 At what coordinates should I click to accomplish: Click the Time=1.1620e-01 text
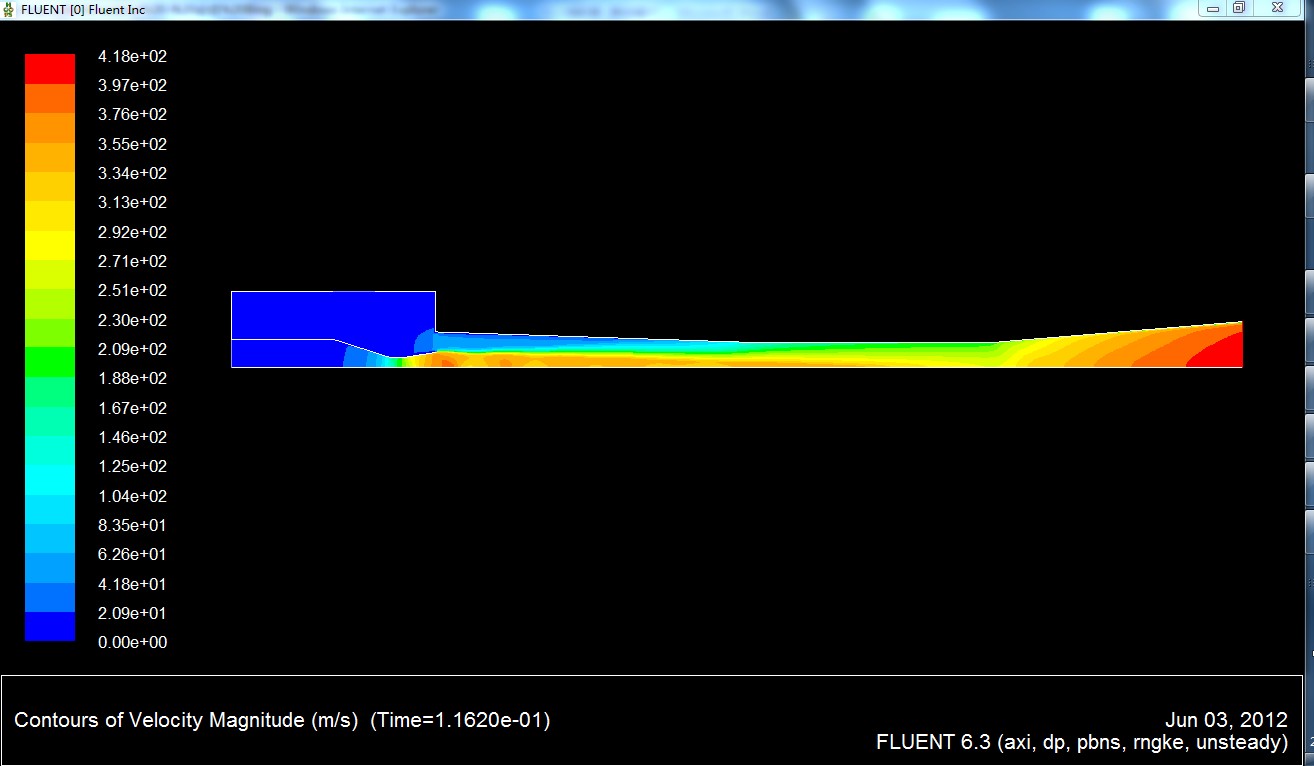click(x=460, y=720)
